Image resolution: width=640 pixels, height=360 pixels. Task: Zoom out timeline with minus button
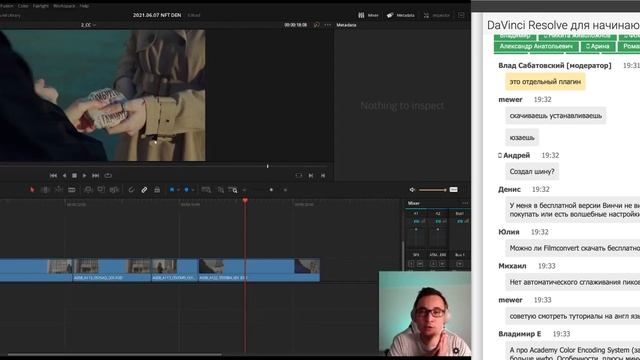pyautogui.click(x=244, y=190)
